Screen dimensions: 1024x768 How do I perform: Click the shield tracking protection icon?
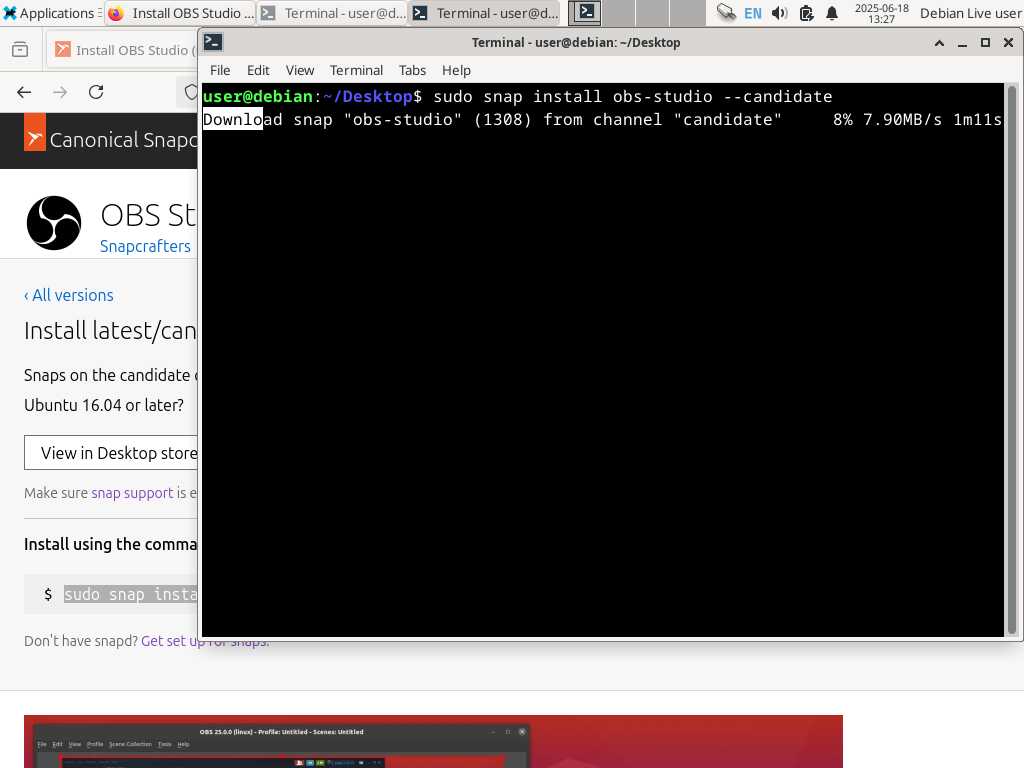tap(191, 92)
